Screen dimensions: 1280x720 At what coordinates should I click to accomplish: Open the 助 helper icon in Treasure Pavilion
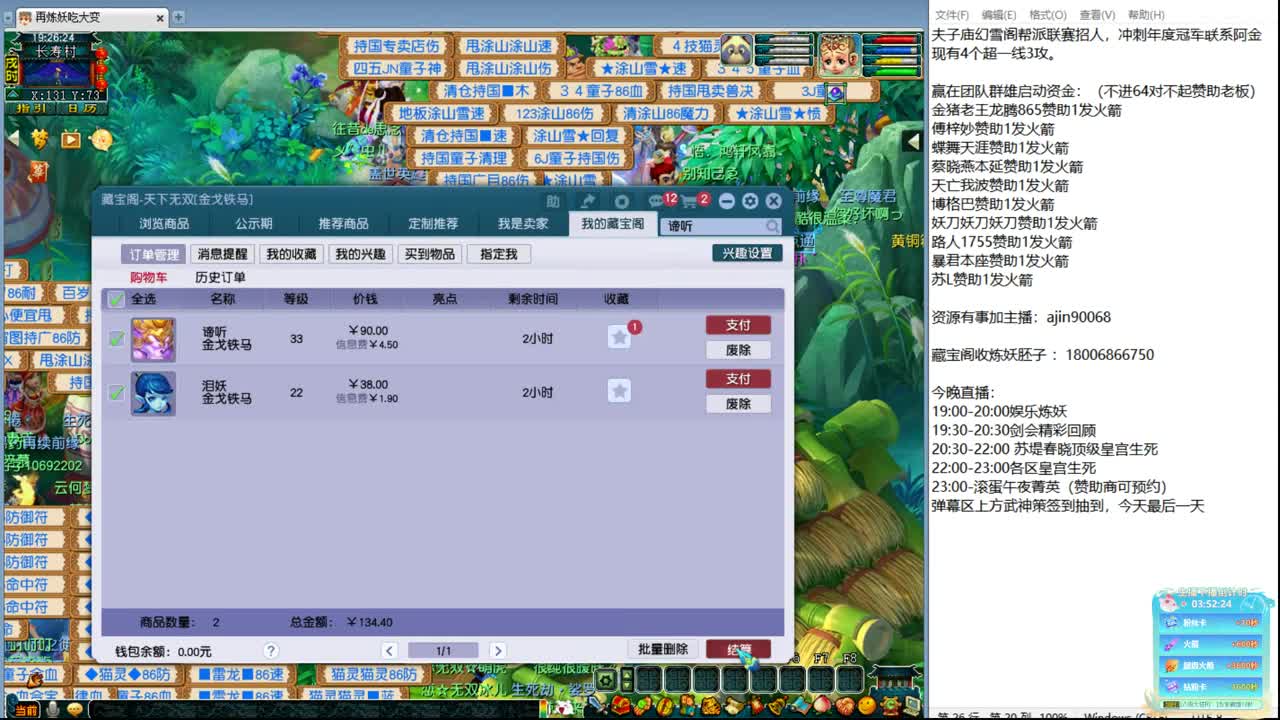[x=553, y=201]
